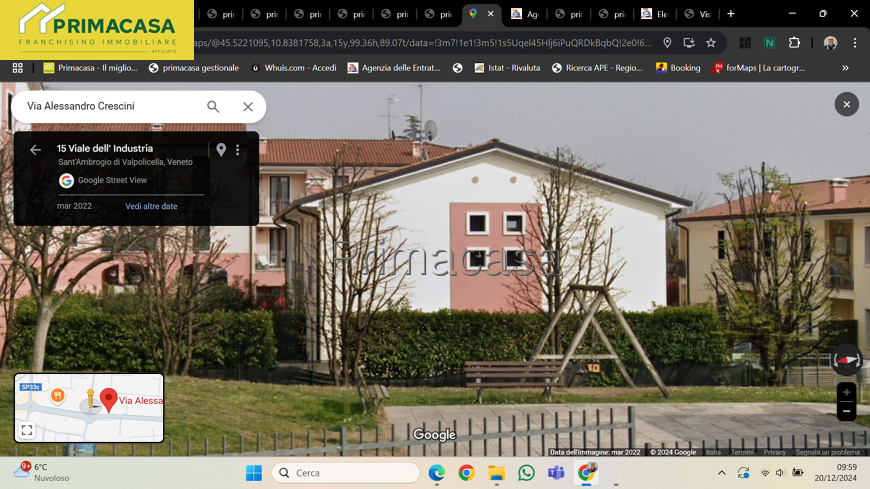Open the Chrome three-dot menu
This screenshot has width=870, height=489.
tap(855, 43)
